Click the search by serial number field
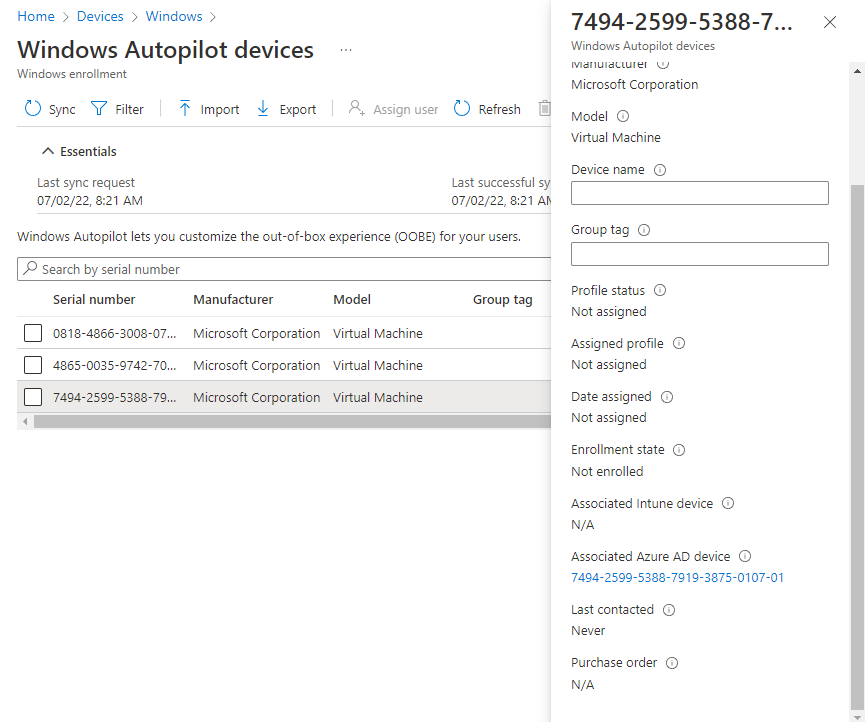 click(200, 269)
